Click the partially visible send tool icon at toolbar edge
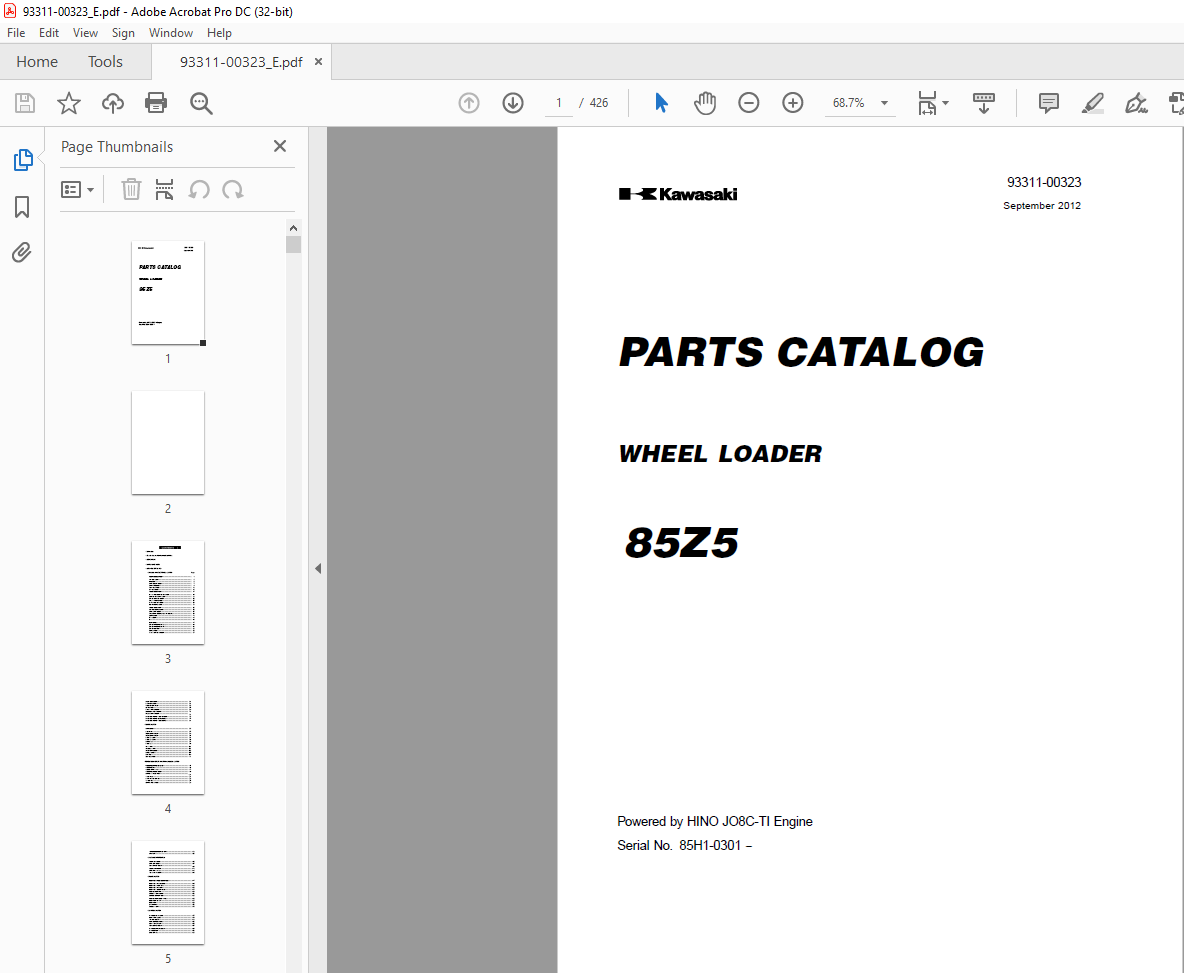The height and width of the screenshot is (973, 1184). coord(1176,103)
